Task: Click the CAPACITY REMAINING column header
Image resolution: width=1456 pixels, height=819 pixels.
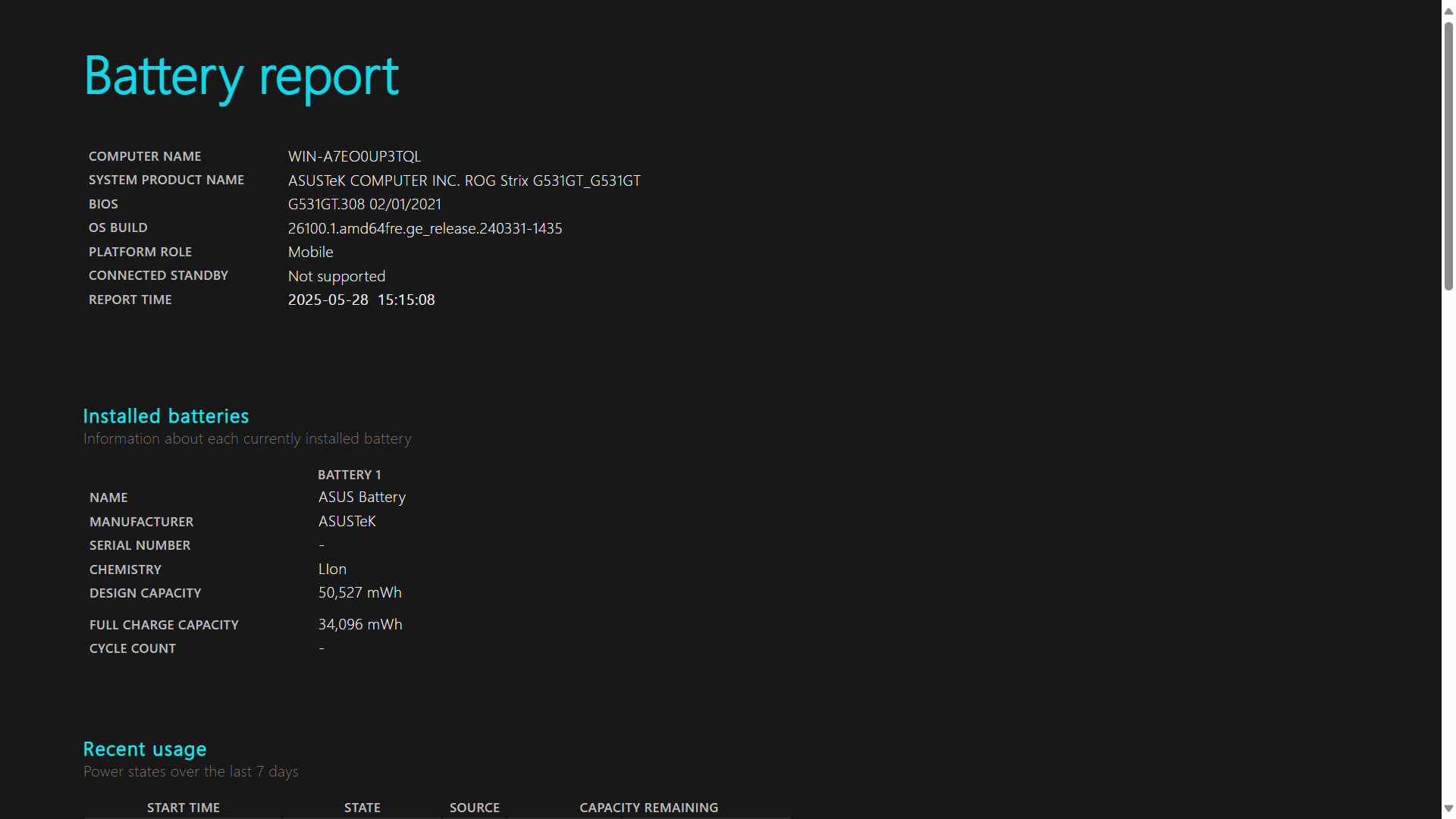Action: pyautogui.click(x=648, y=808)
